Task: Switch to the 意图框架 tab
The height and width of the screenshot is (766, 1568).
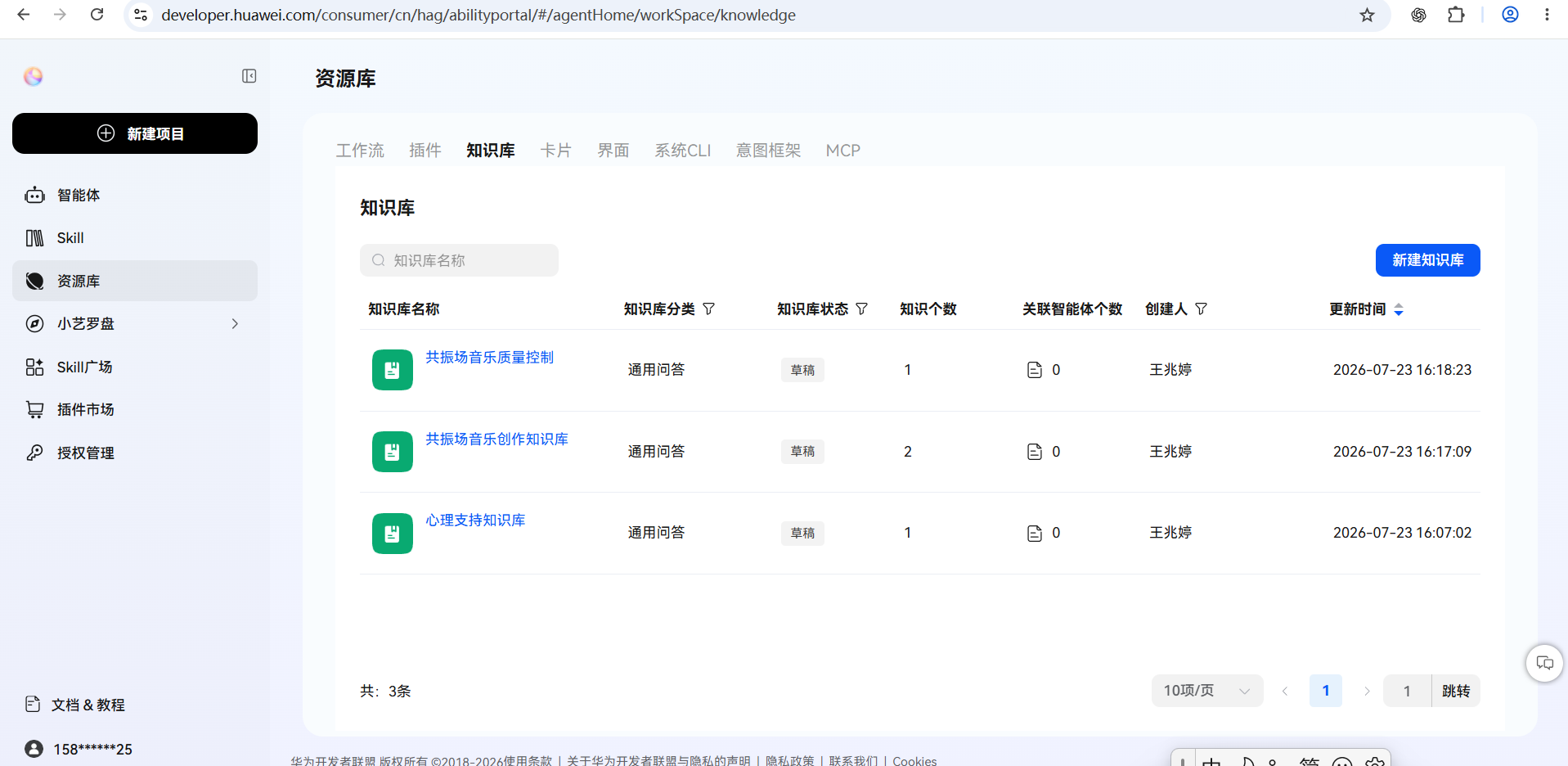Action: 769,151
